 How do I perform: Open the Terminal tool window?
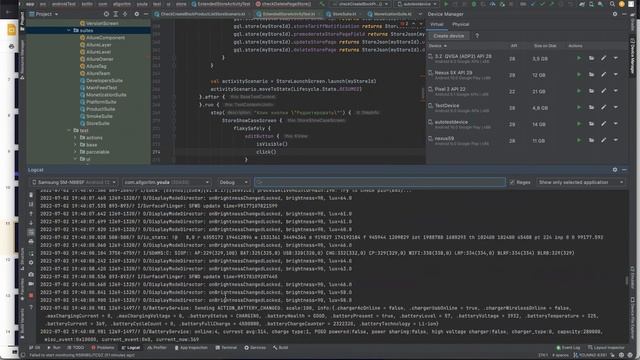click(x=226, y=348)
